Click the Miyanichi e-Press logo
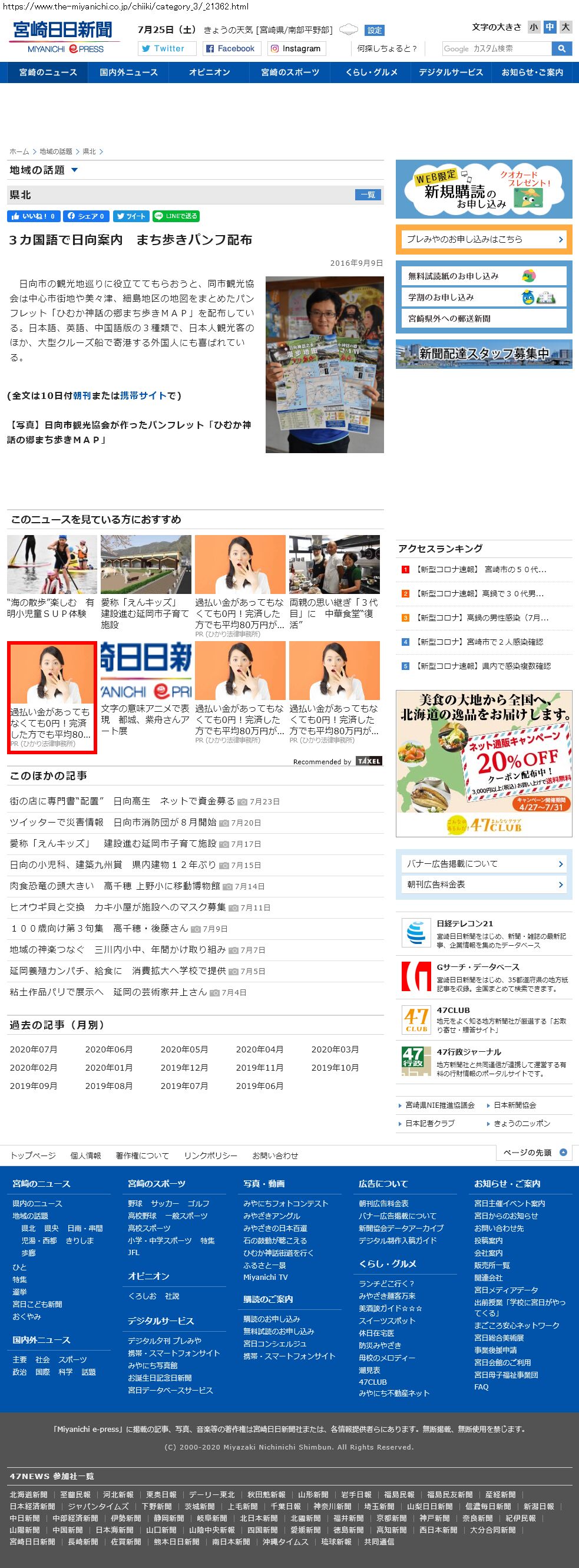Viewport: 579px width, 1568px height. coord(64,37)
